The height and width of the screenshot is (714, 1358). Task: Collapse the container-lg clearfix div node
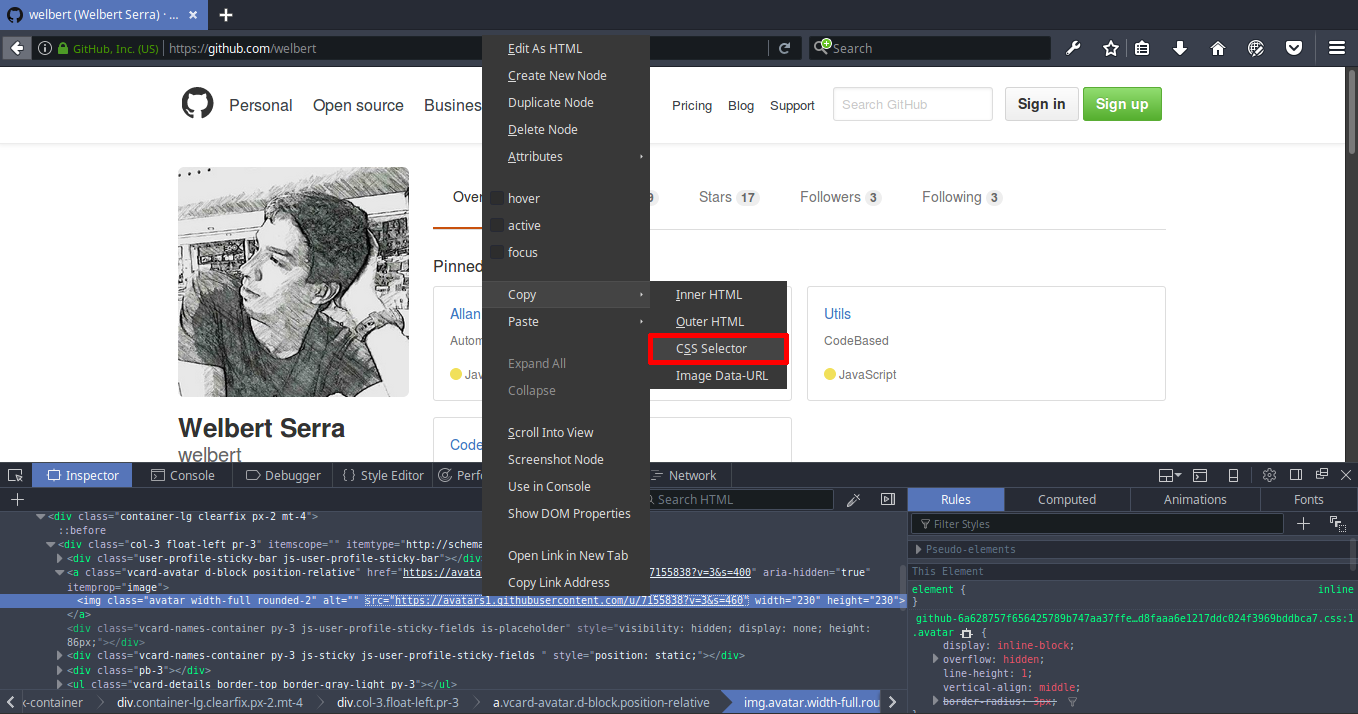point(40,517)
